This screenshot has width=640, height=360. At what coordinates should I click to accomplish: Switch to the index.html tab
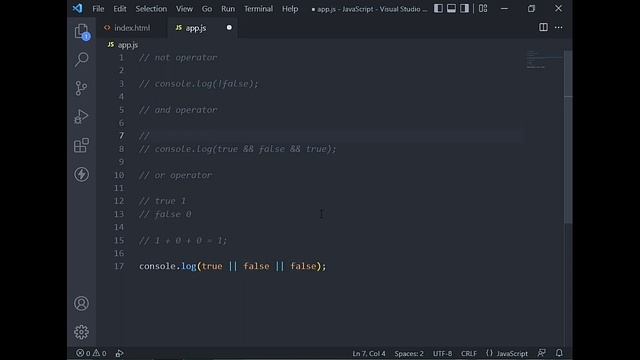[x=131, y=28]
